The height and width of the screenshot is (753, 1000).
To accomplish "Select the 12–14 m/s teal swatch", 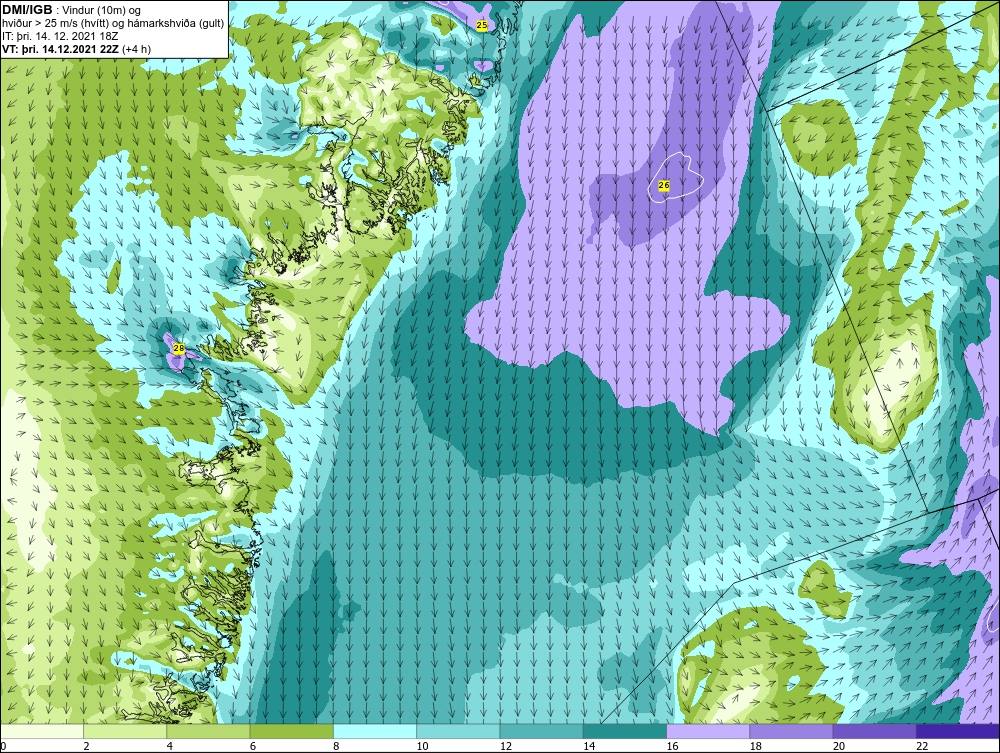I will tap(541, 731).
